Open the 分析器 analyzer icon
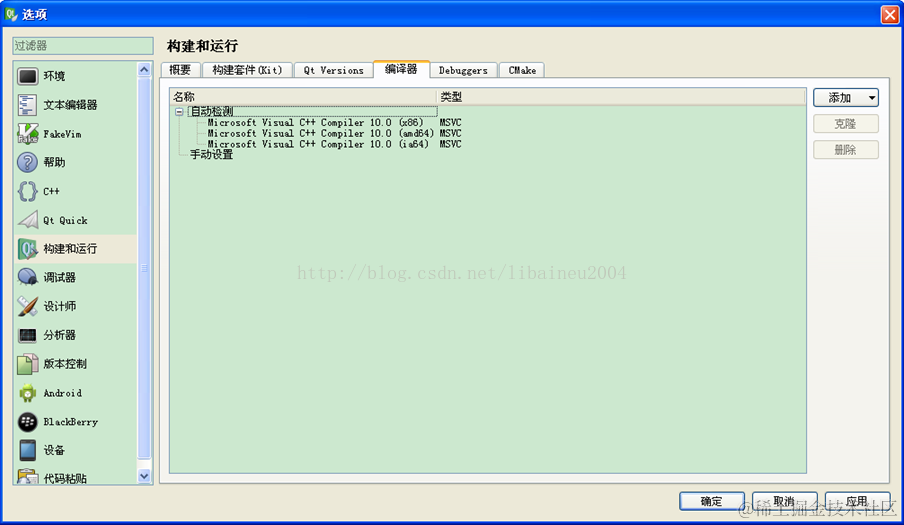Image resolution: width=904 pixels, height=525 pixels. coord(27,335)
